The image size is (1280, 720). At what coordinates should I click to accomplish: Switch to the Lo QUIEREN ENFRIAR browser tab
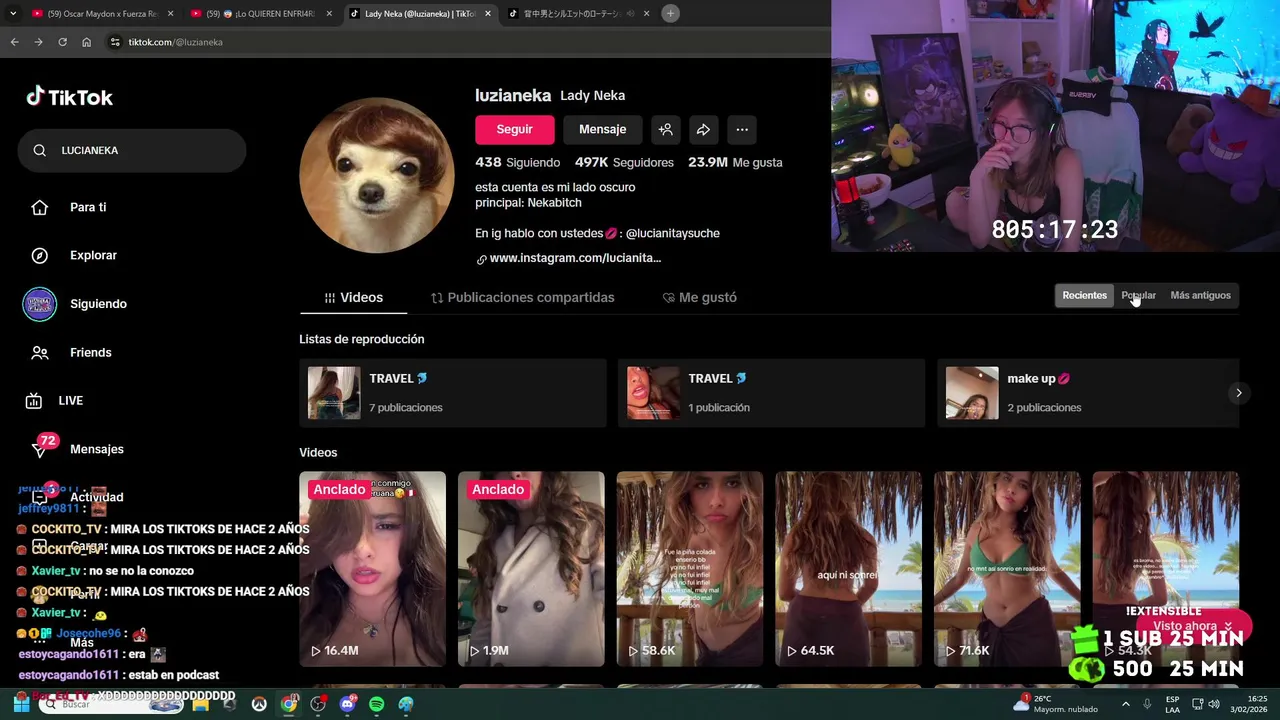pyautogui.click(x=260, y=14)
